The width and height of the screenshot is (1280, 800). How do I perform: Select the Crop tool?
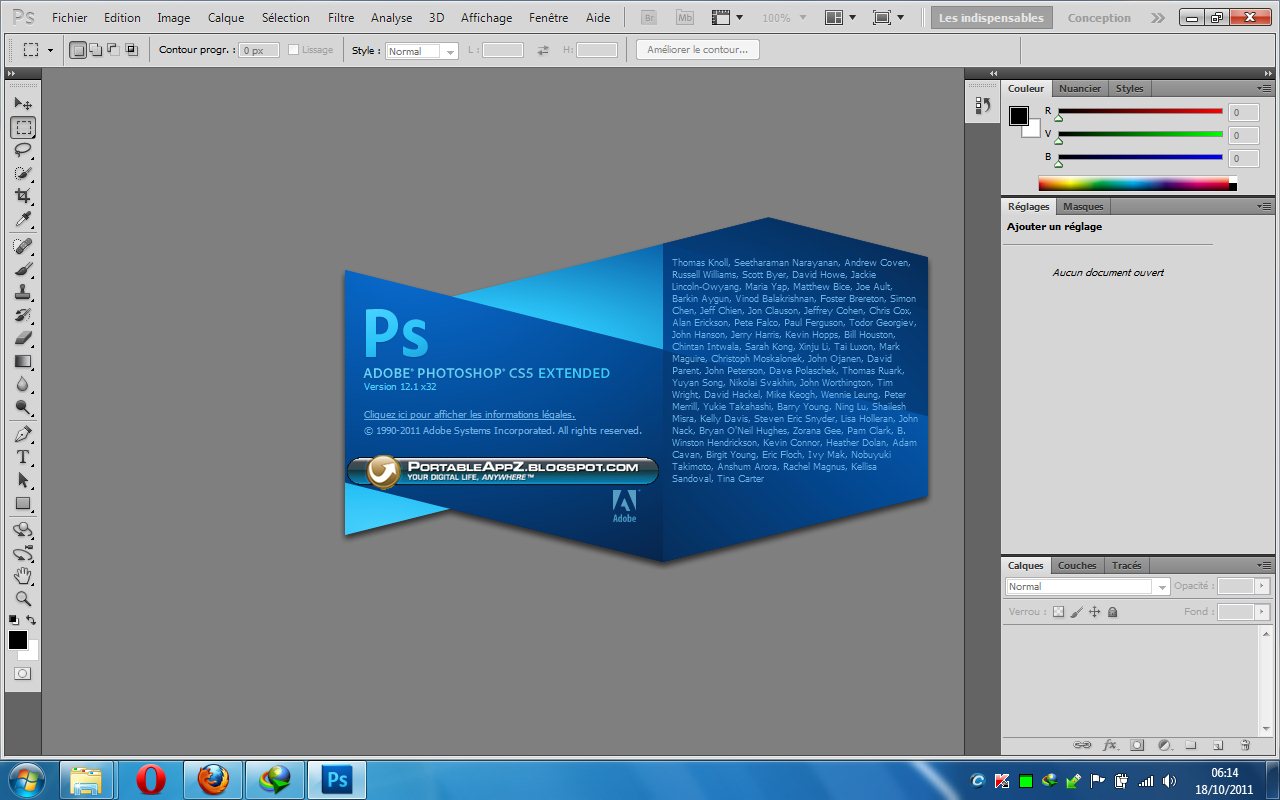click(23, 196)
